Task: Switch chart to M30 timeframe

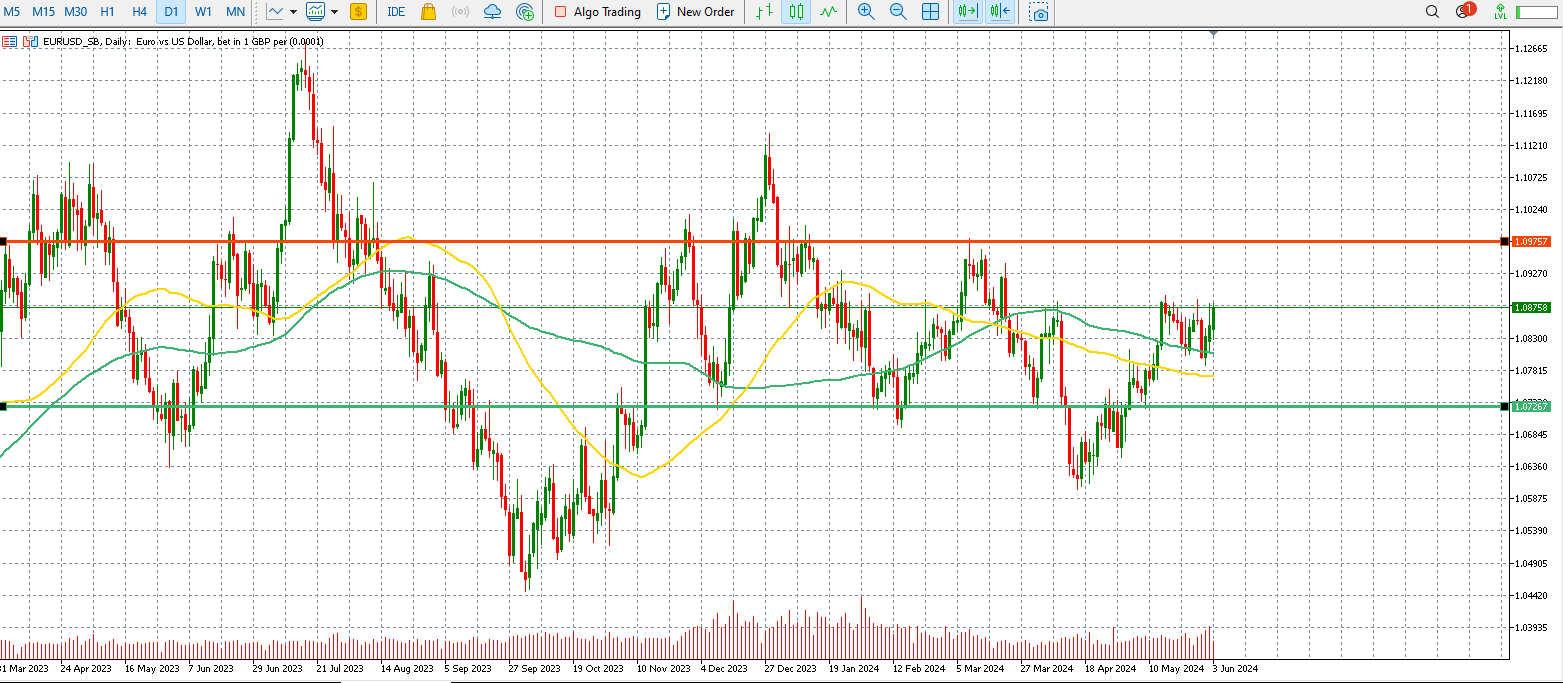Action: [75, 12]
